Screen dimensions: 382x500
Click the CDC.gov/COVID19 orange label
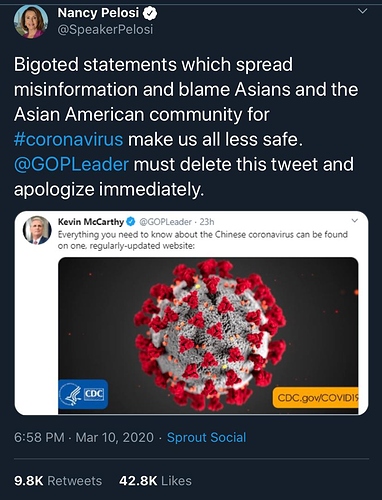(315, 397)
